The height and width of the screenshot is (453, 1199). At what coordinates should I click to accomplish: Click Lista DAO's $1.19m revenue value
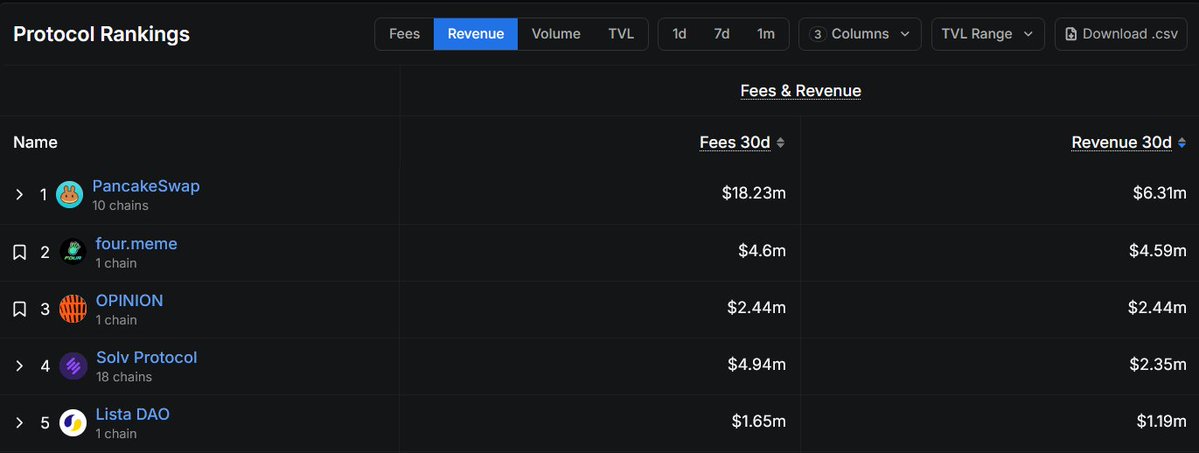point(1162,421)
